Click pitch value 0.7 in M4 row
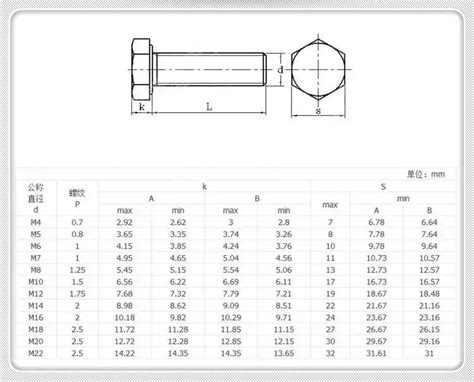Image resolution: width=474 pixels, height=382 pixels. pos(77,222)
